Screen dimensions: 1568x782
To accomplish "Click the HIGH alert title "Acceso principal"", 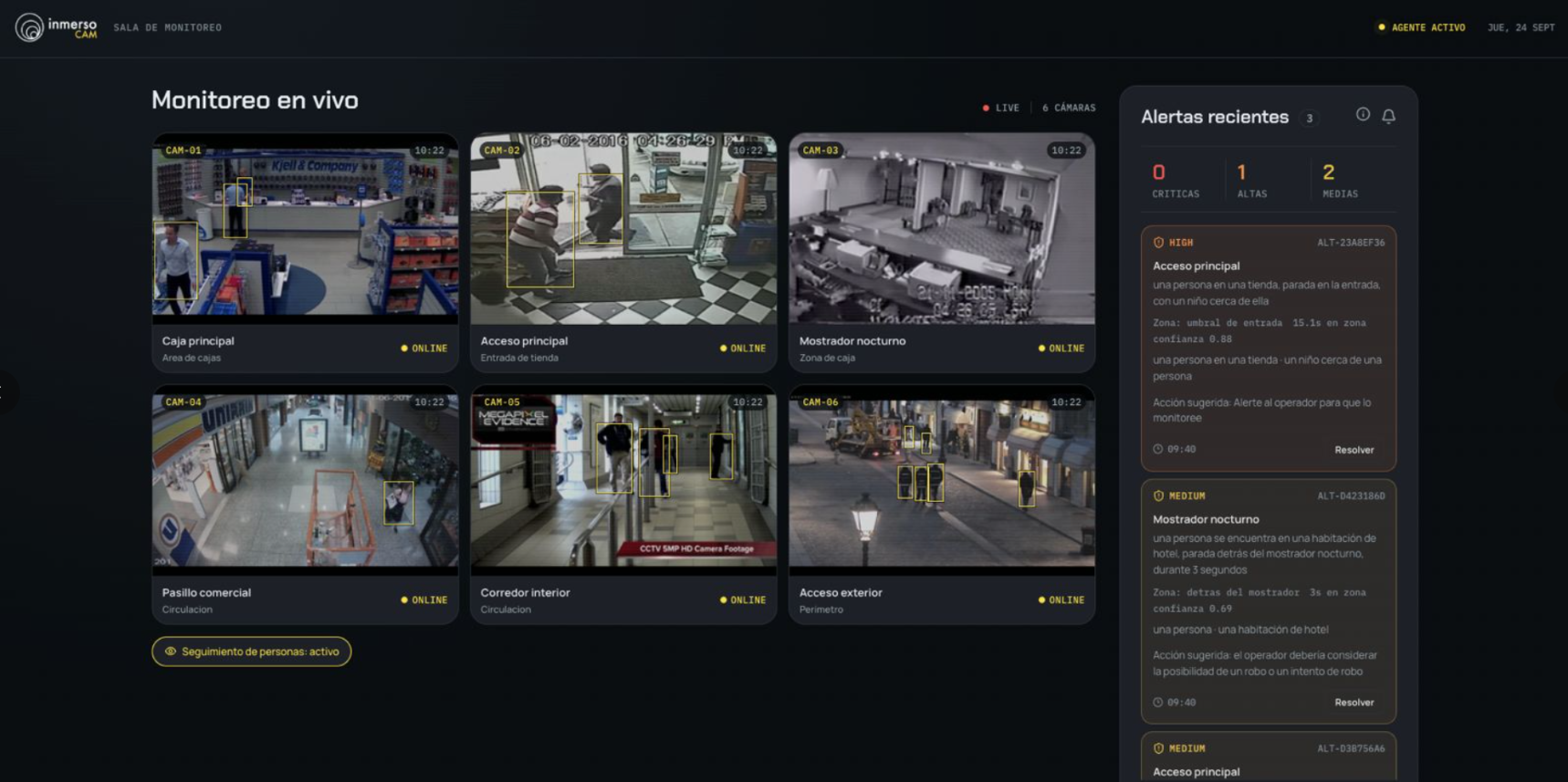I will 1196,266.
